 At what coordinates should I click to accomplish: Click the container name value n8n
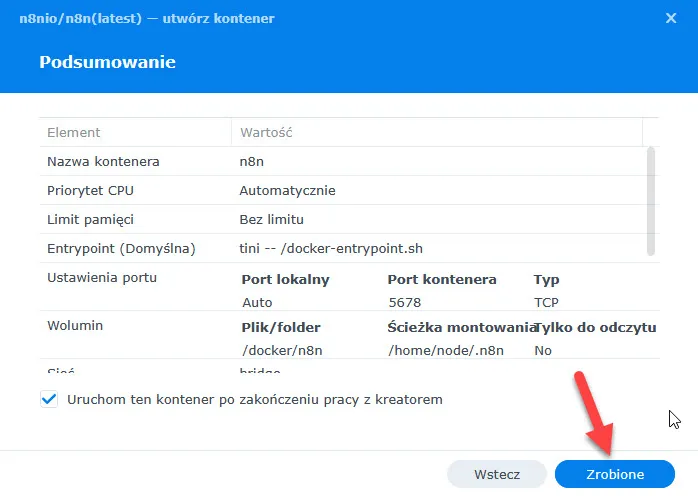pos(251,161)
